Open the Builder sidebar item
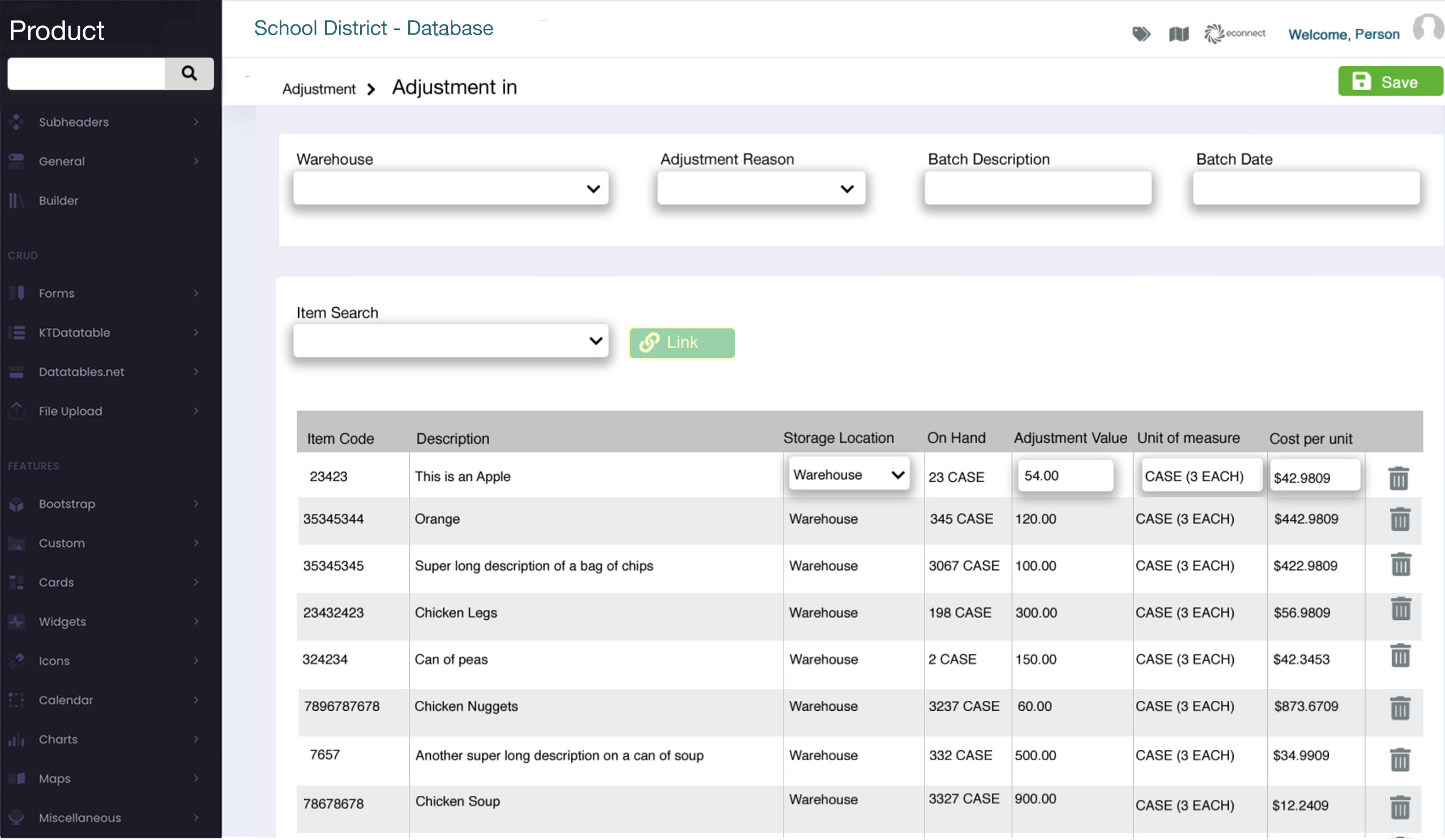Screen dimensions: 1445x840 click(x=58, y=201)
